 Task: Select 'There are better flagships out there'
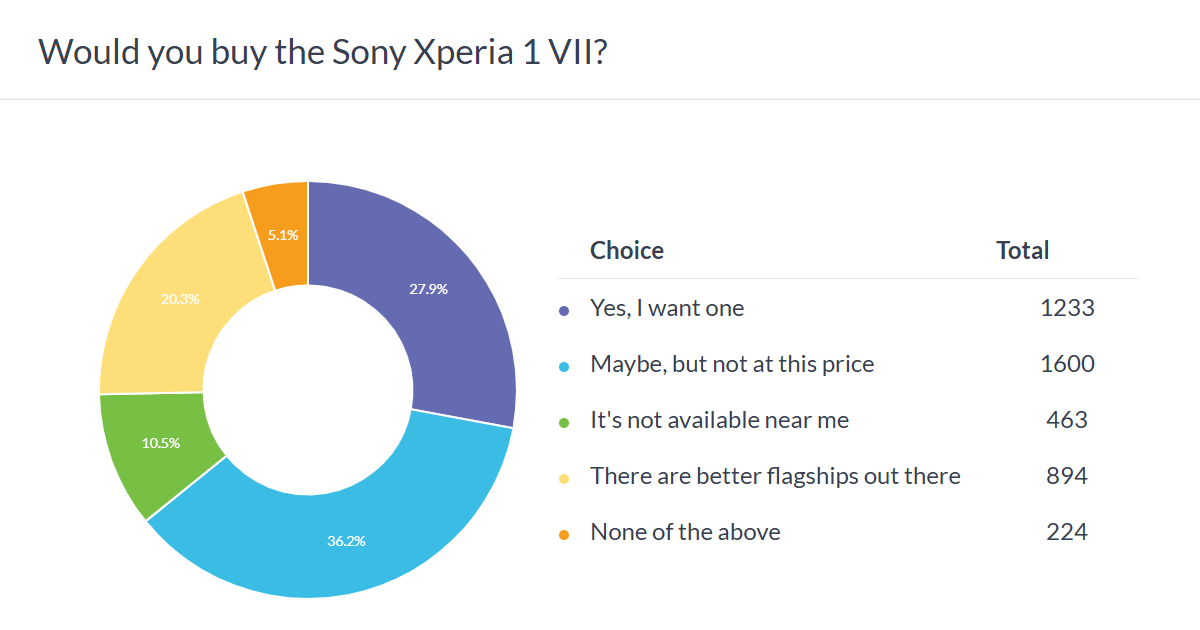775,476
